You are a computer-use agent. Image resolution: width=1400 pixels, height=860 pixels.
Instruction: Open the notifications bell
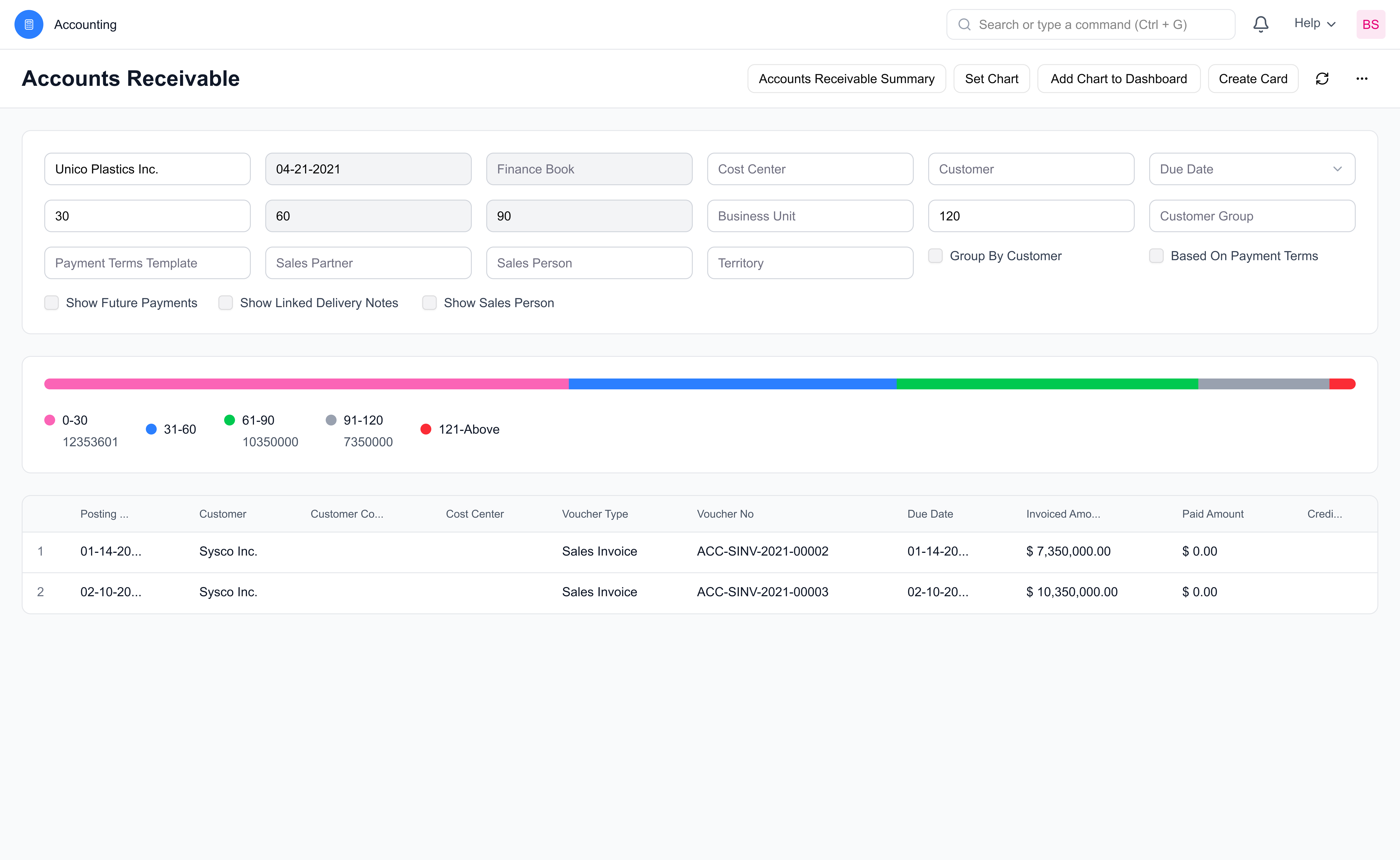click(1261, 24)
